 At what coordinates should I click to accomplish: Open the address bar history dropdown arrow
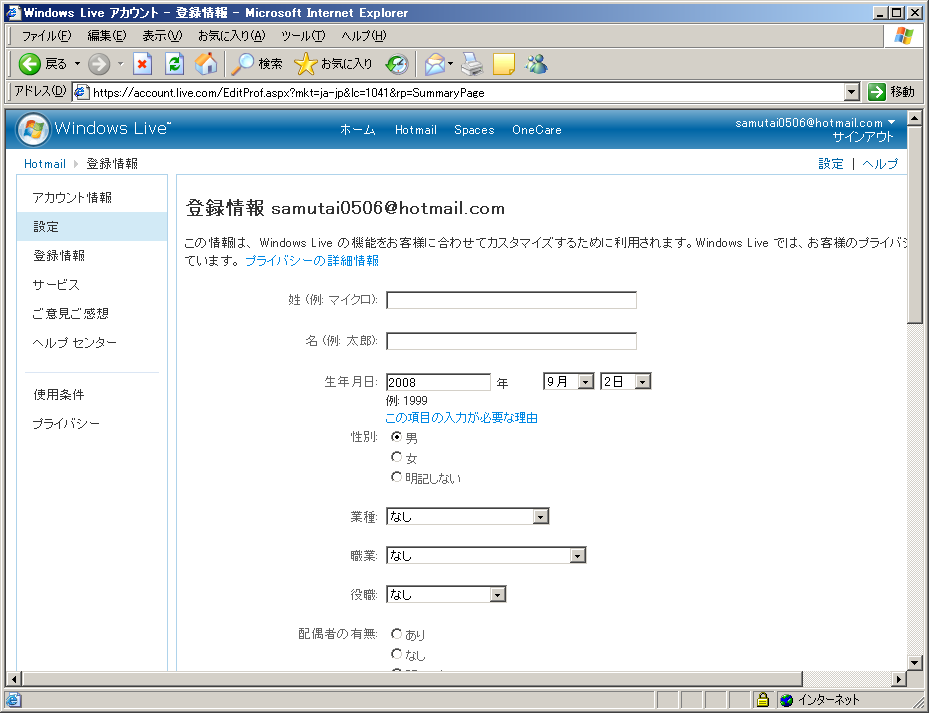tap(851, 92)
